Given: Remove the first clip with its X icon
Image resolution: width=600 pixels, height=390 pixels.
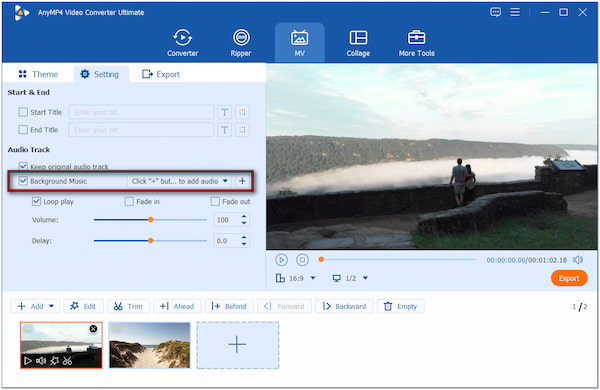Looking at the screenshot, I should [x=93, y=329].
